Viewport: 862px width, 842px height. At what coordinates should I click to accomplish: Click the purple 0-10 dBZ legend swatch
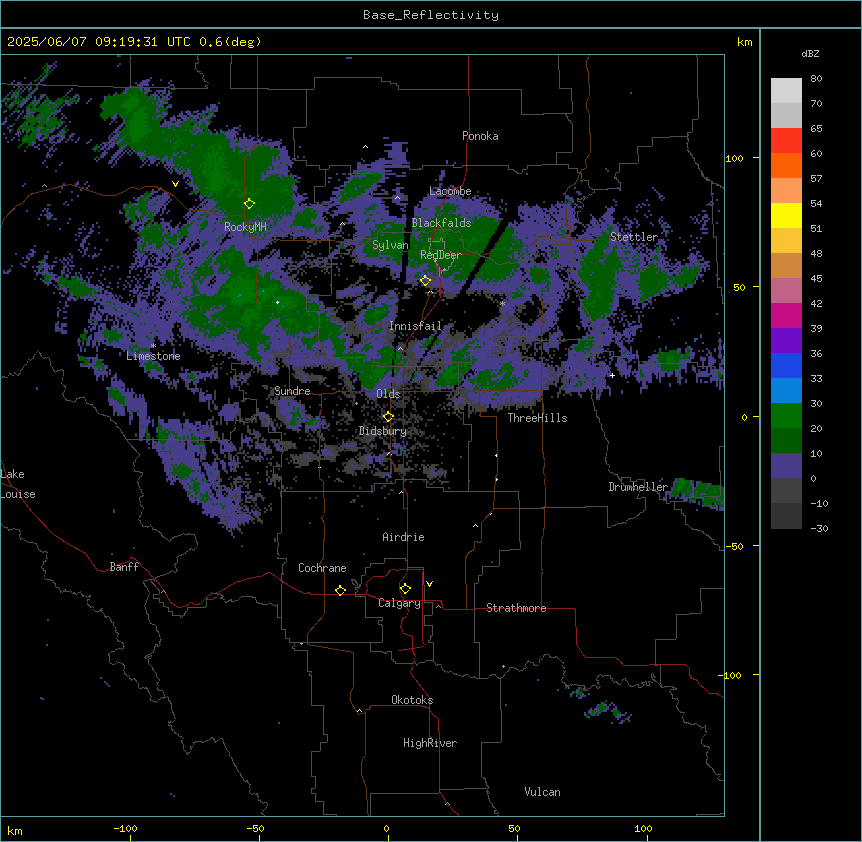(786, 466)
